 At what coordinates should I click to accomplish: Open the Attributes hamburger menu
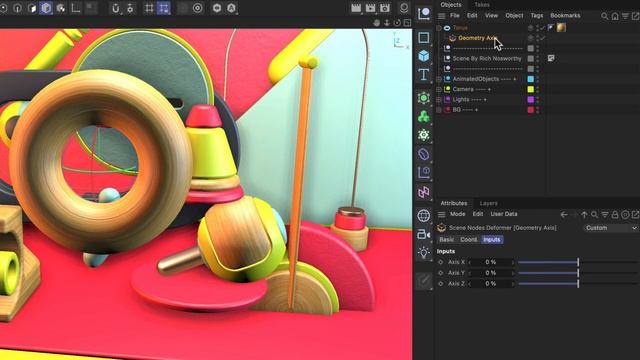(441, 214)
